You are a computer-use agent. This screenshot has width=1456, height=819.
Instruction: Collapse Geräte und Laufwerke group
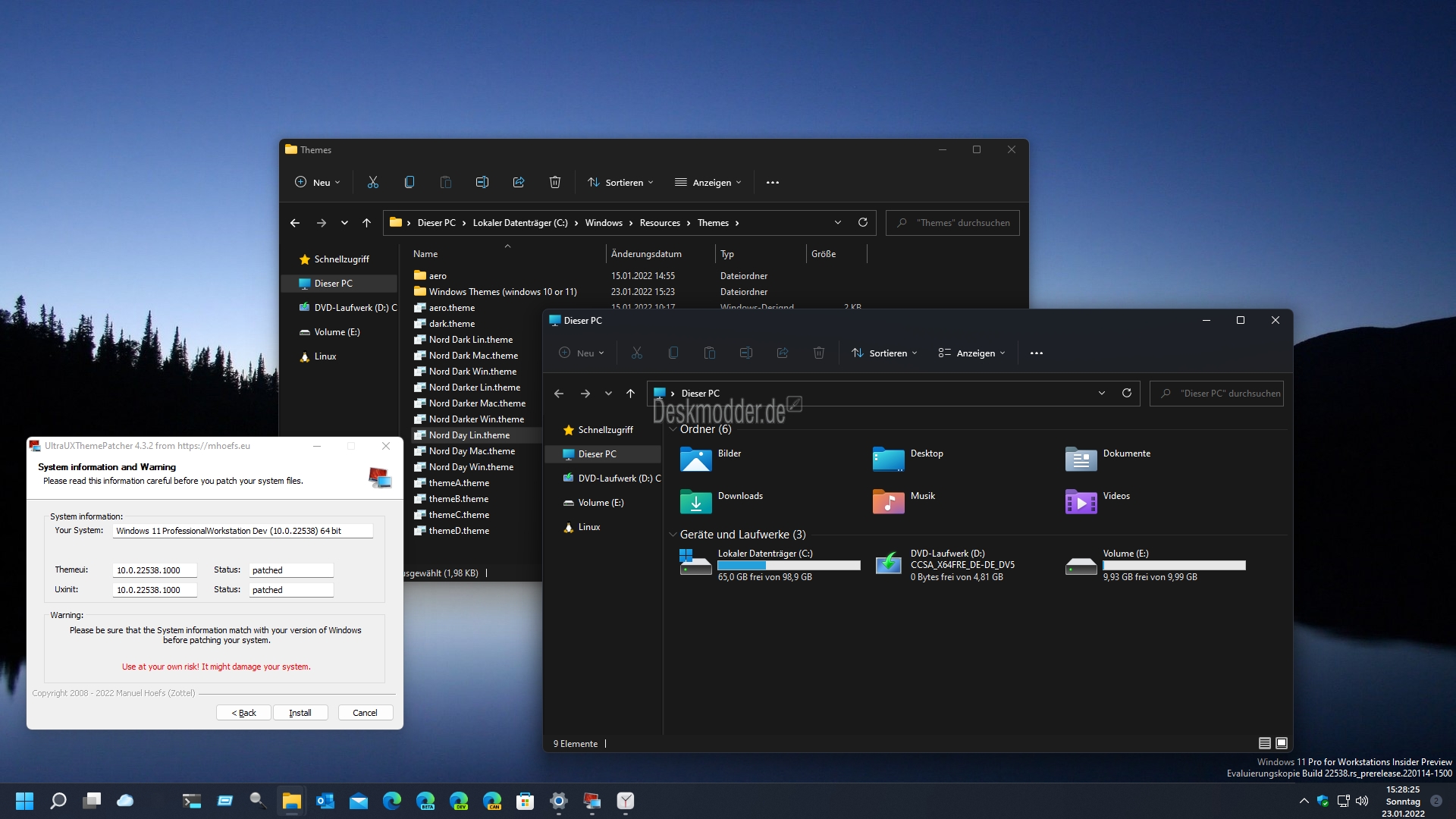pos(673,535)
